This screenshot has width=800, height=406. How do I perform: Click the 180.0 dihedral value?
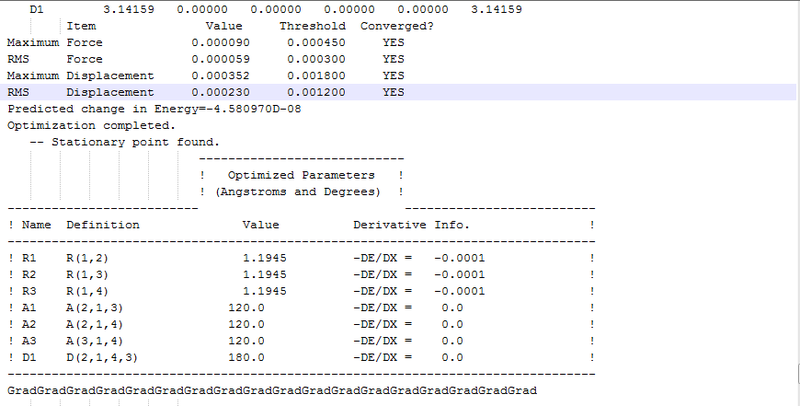coord(246,358)
